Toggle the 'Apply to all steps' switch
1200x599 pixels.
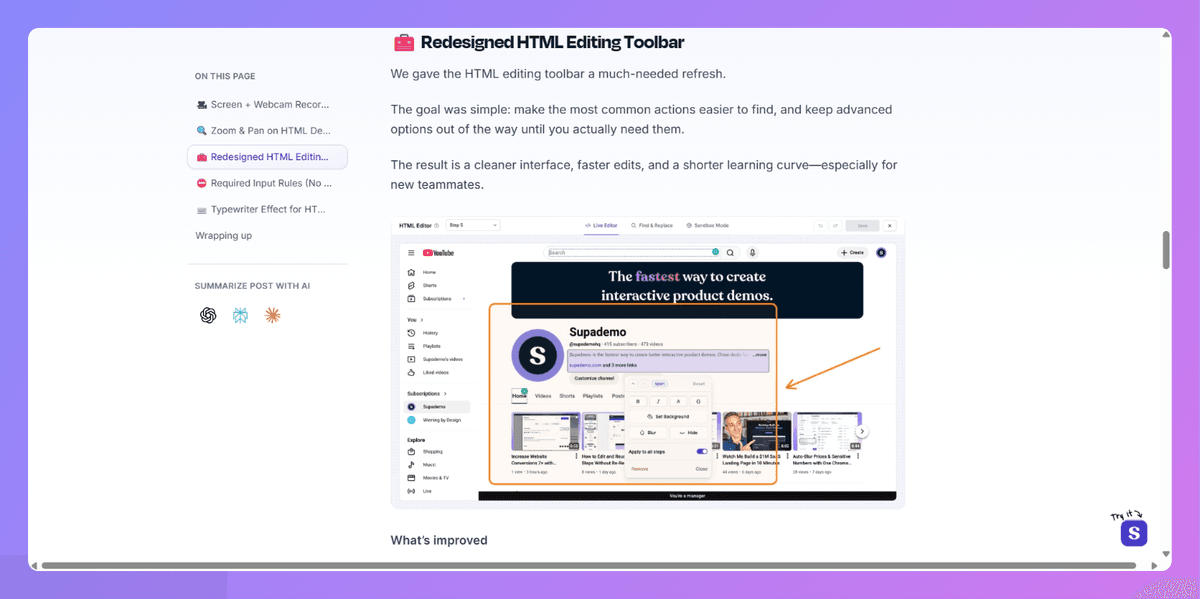tap(702, 452)
